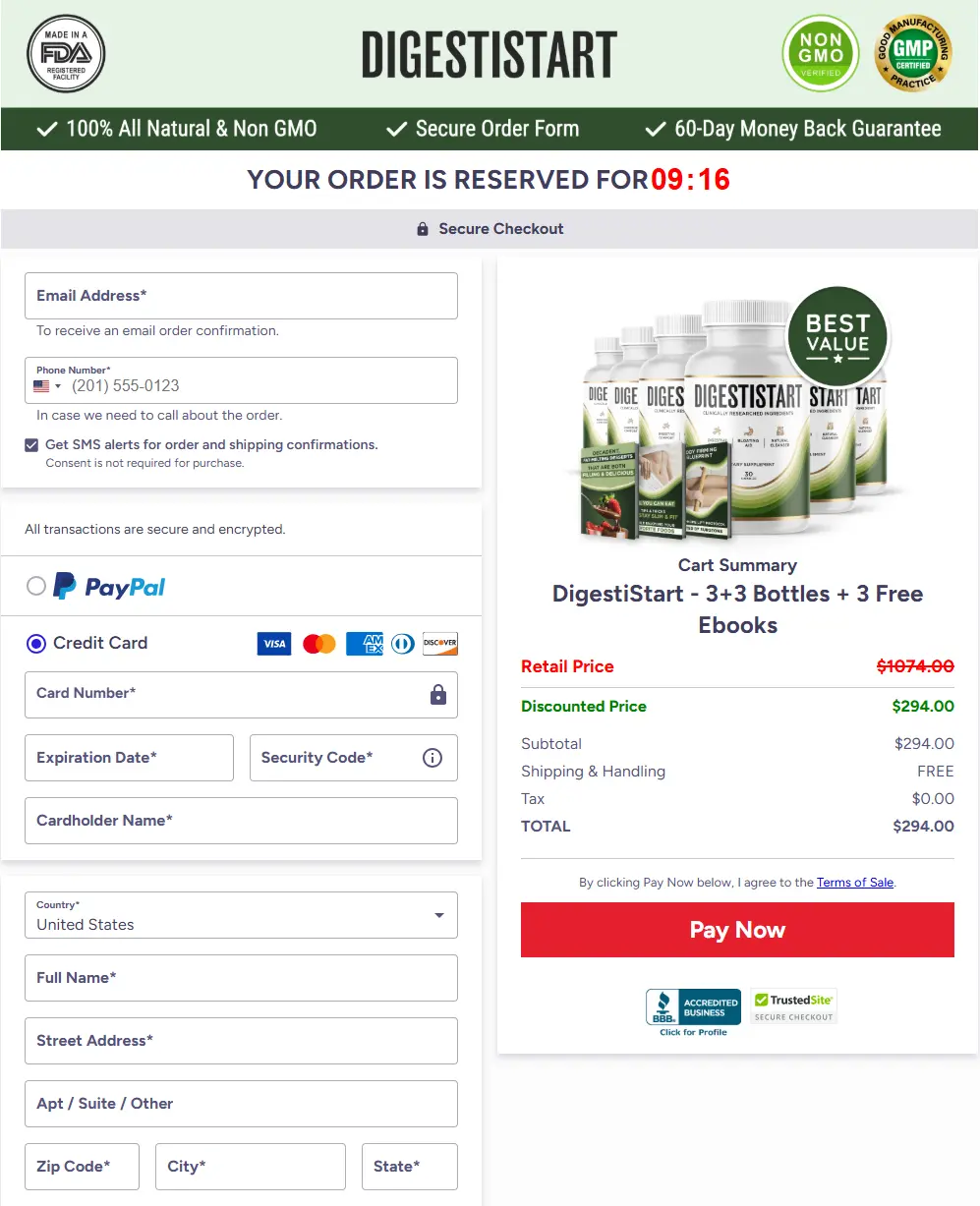Open the Terms of Sale link
The height and width of the screenshot is (1206, 980).
(x=855, y=883)
